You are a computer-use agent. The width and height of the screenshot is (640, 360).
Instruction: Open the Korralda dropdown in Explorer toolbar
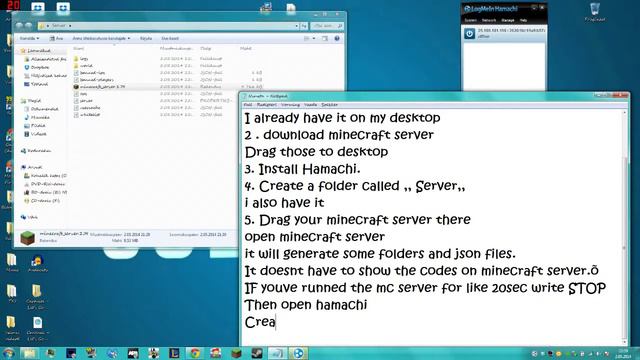click(29, 38)
